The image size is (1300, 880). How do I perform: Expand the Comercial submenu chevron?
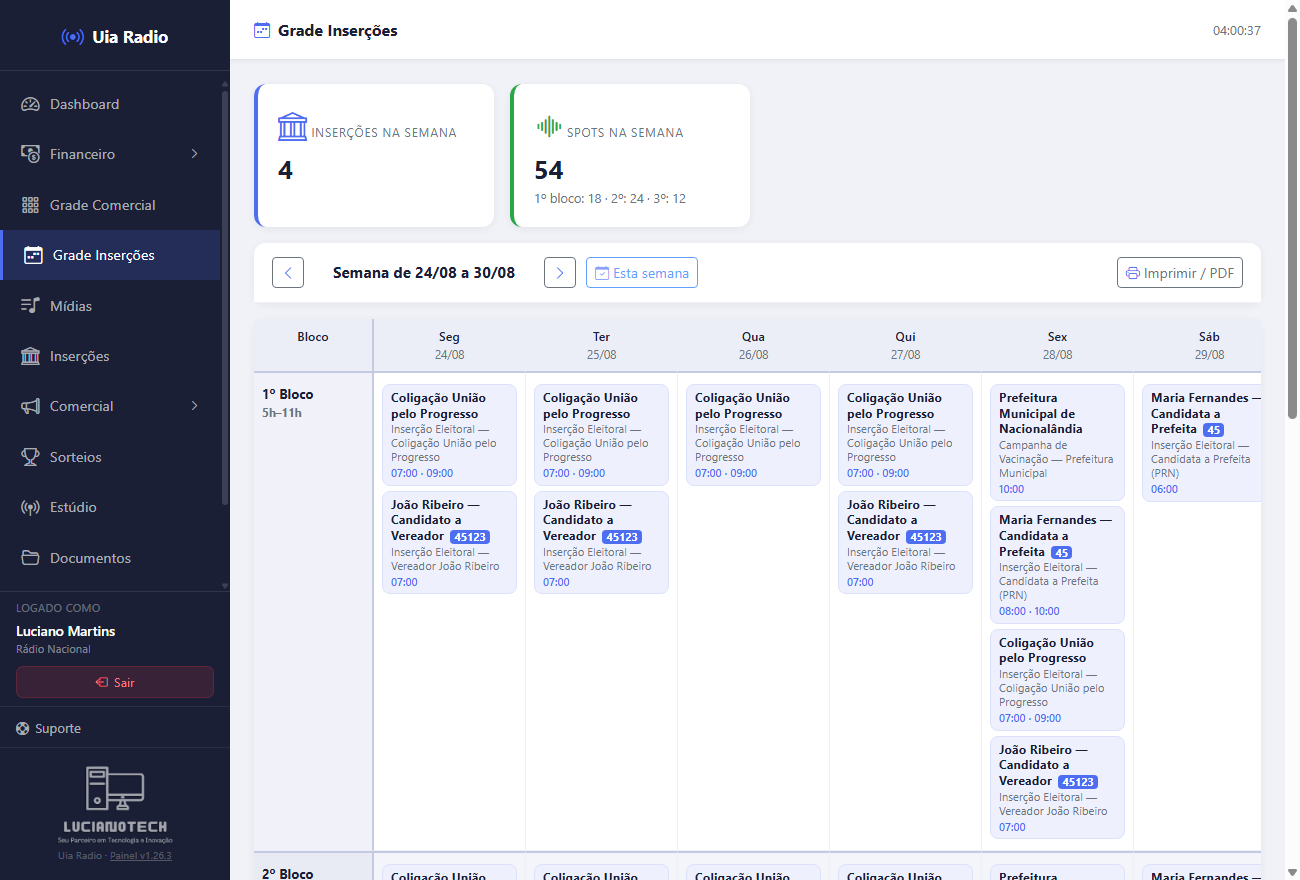(x=194, y=406)
